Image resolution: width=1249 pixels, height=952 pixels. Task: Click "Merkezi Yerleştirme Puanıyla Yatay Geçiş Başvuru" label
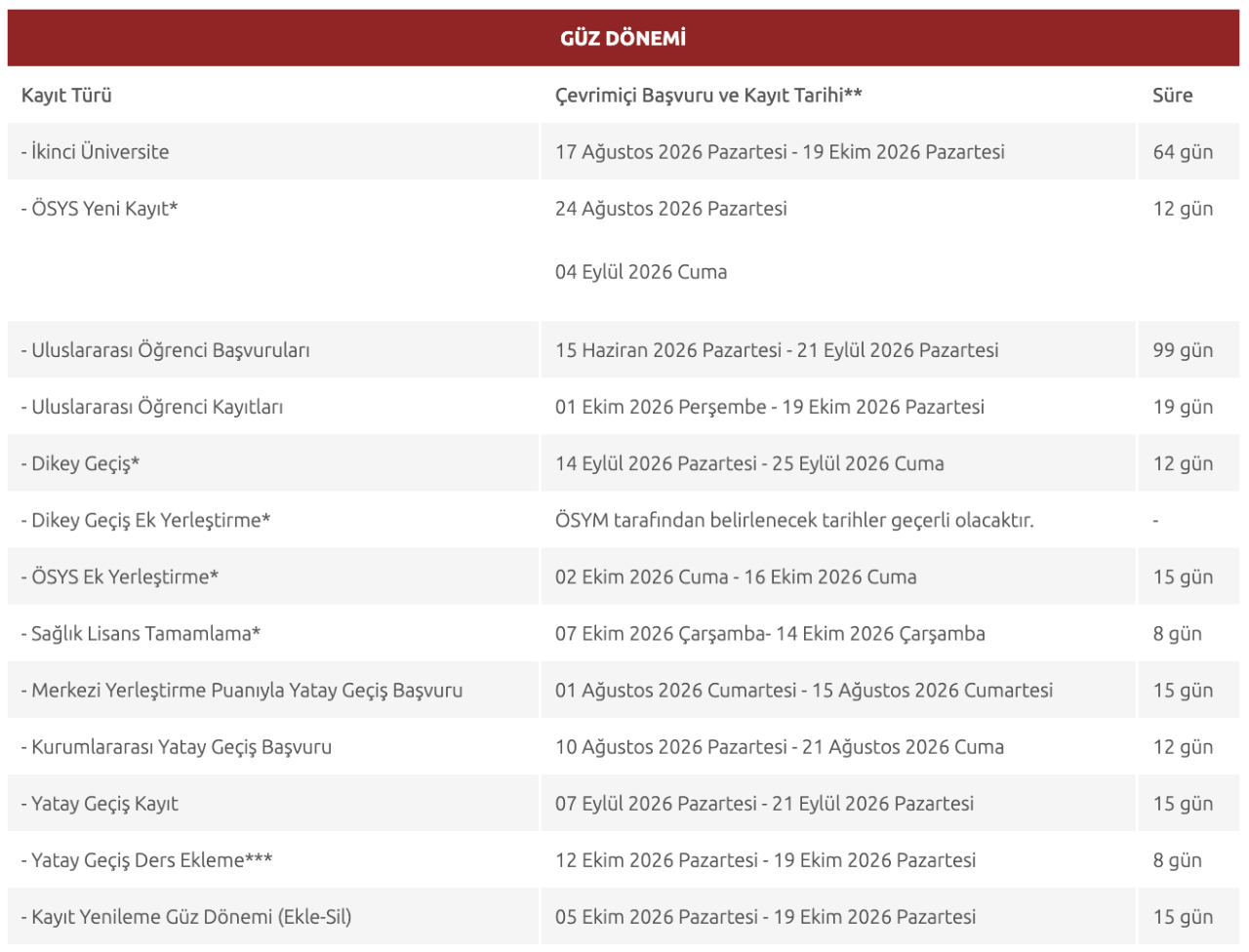coord(242,690)
